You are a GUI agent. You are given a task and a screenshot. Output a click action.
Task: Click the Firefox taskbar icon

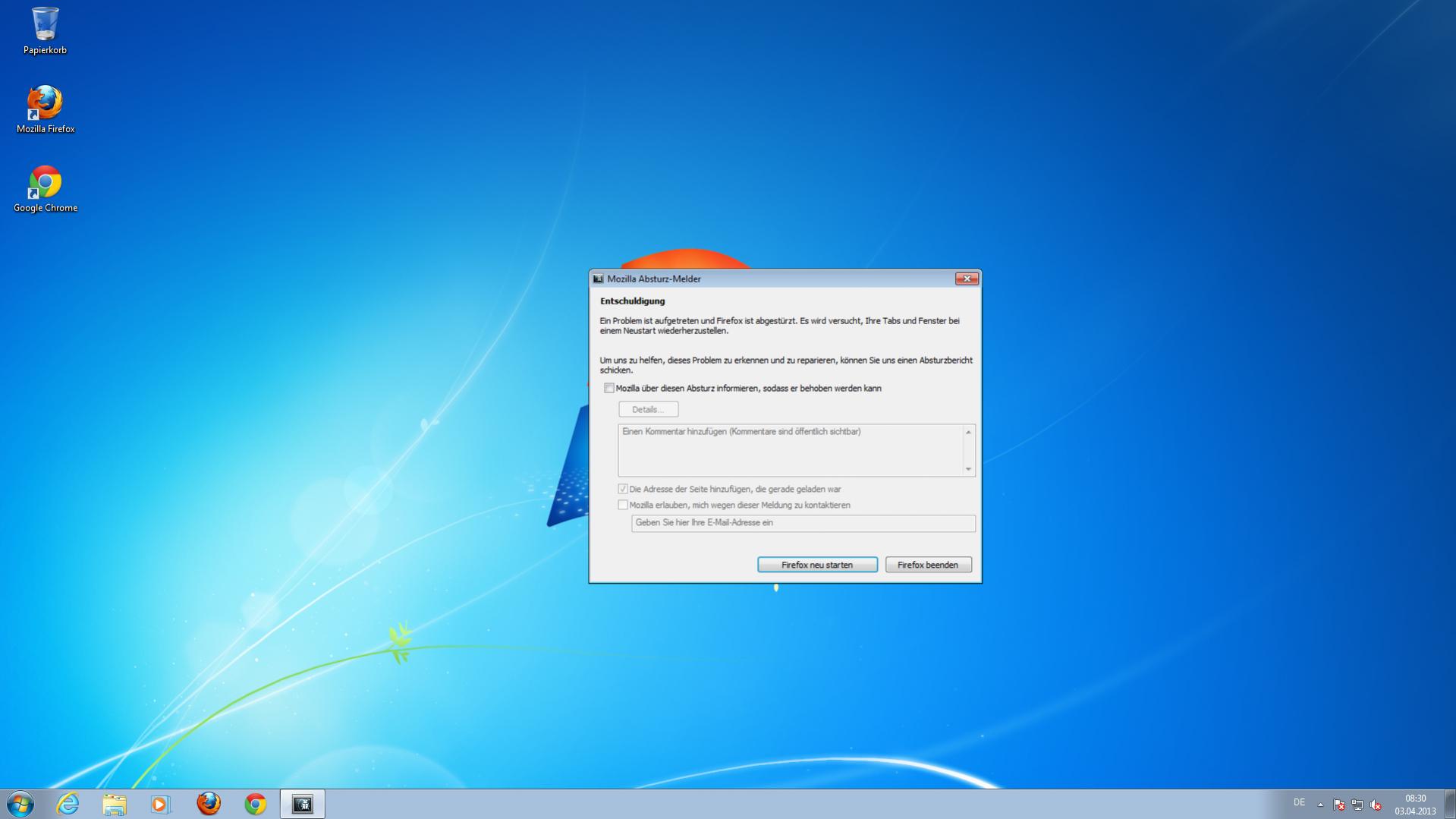point(209,804)
